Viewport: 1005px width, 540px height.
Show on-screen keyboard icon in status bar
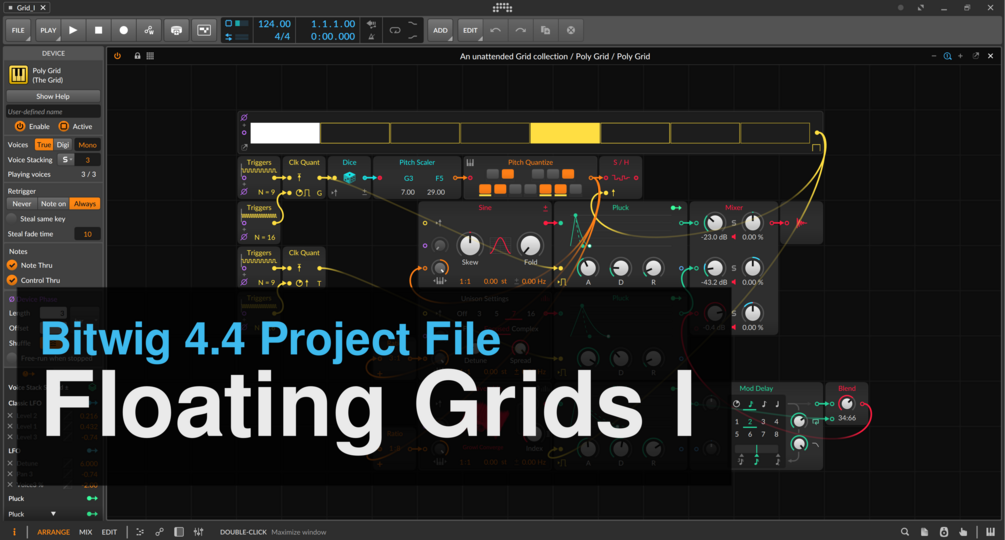(990, 532)
